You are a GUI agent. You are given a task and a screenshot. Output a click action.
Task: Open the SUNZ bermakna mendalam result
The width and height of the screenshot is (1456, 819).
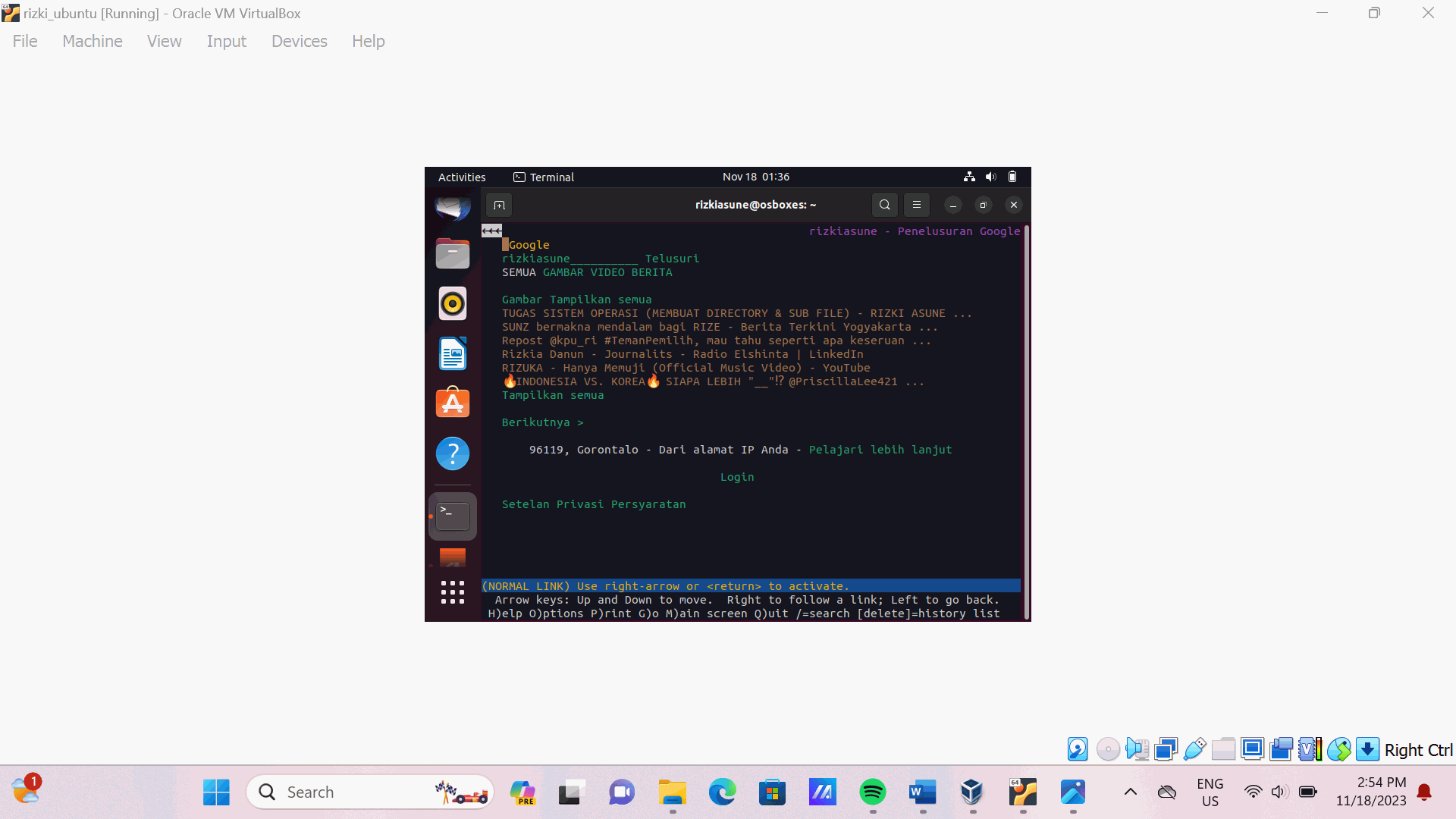tap(720, 327)
